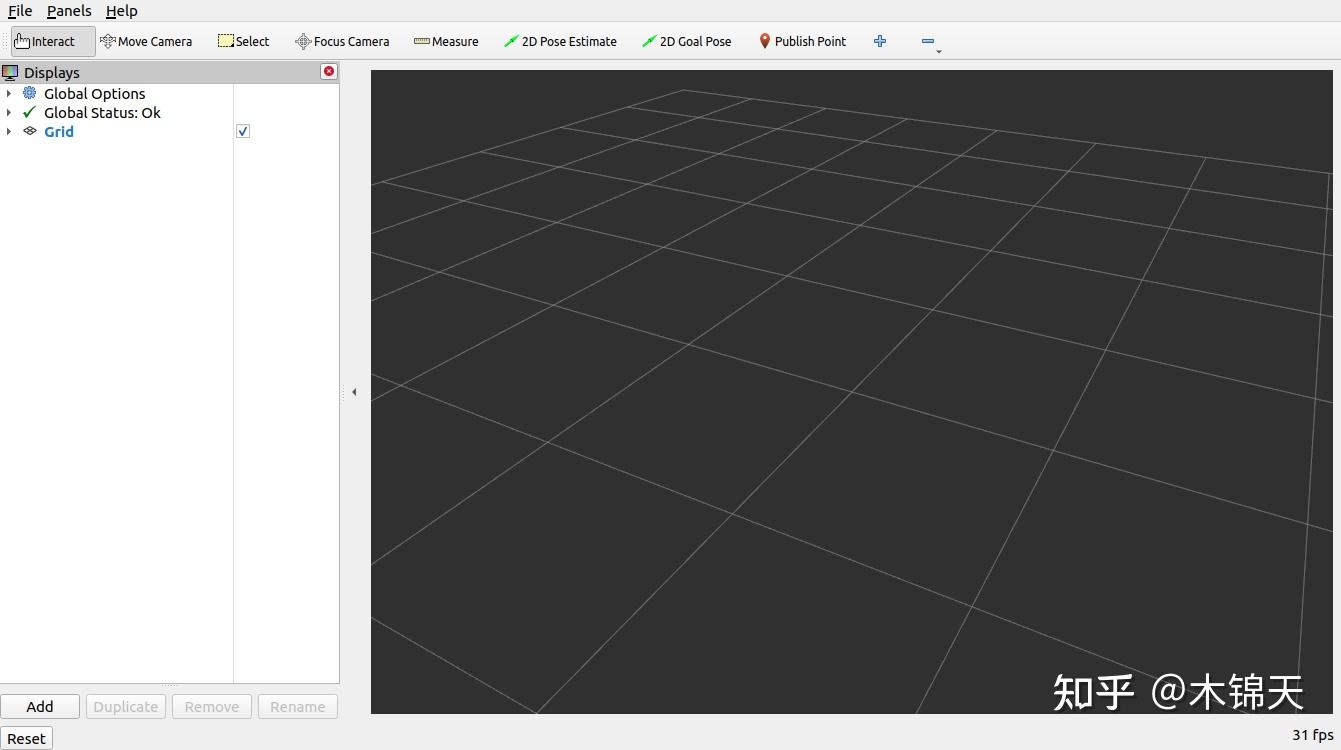Uncheck the Grid visibility checkbox

[243, 131]
